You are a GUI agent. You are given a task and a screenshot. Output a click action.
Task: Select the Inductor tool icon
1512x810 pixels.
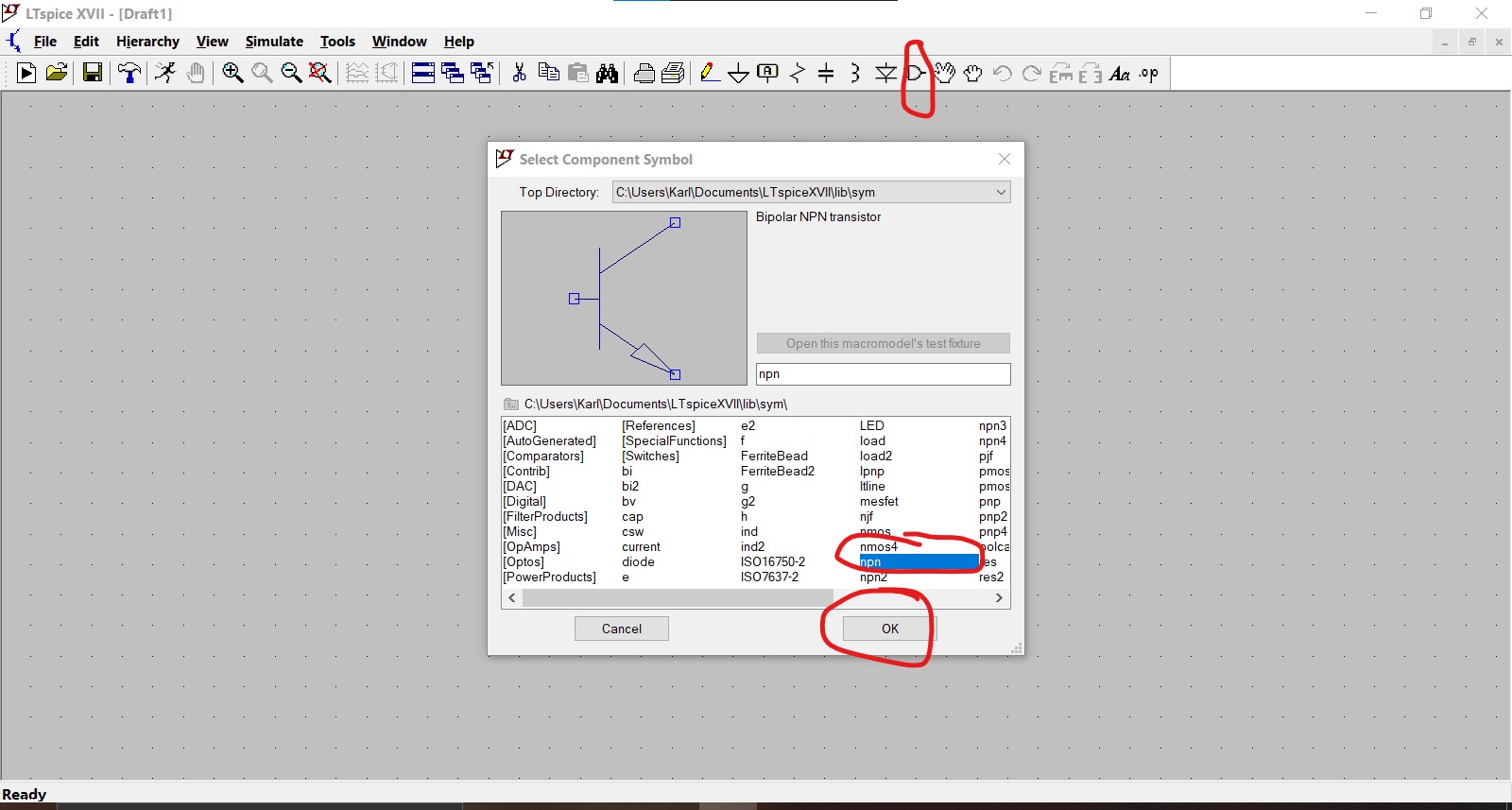pyautogui.click(x=855, y=73)
